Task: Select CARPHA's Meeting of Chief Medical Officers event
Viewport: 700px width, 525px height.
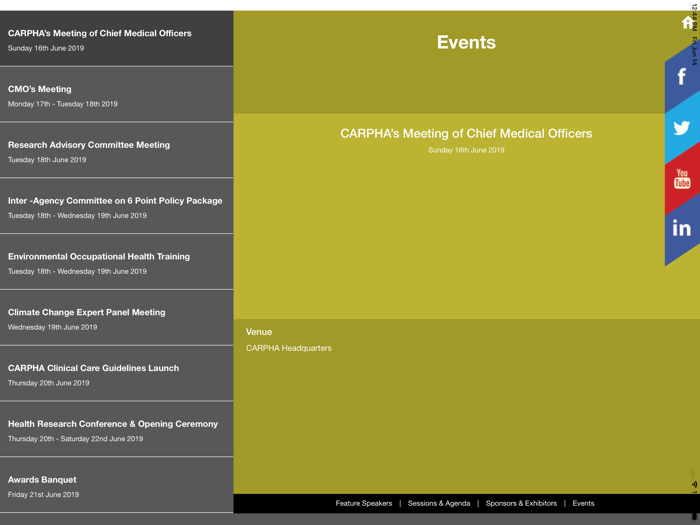Action: pyautogui.click(x=117, y=39)
